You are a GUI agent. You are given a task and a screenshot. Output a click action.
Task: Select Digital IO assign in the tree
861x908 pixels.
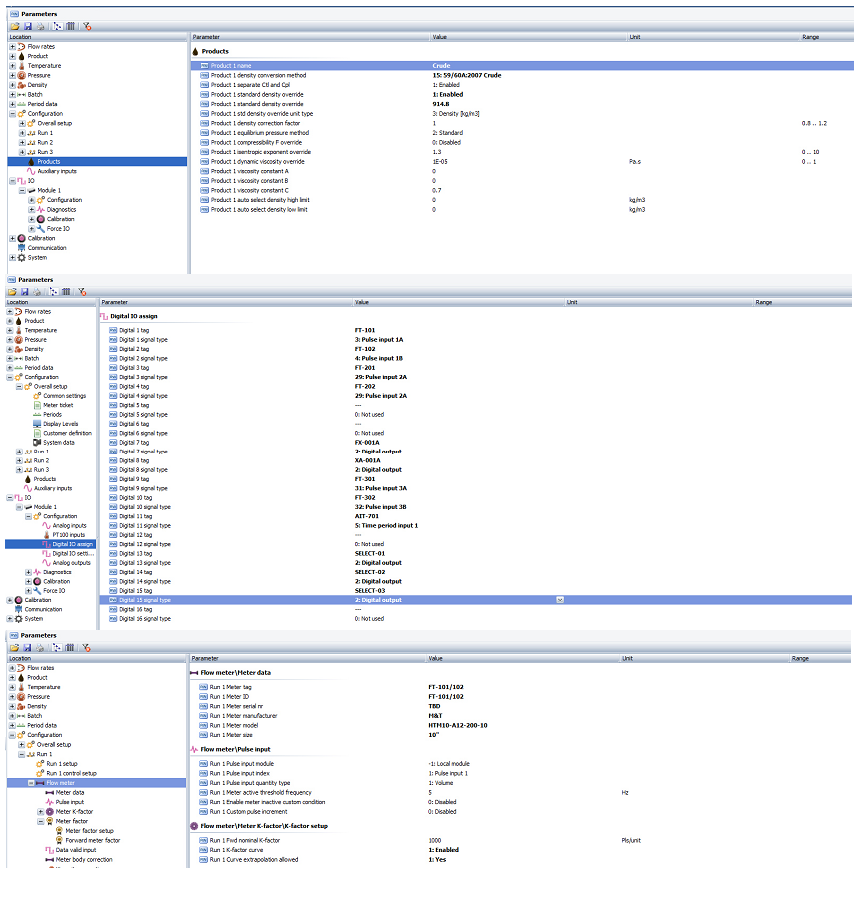72,544
